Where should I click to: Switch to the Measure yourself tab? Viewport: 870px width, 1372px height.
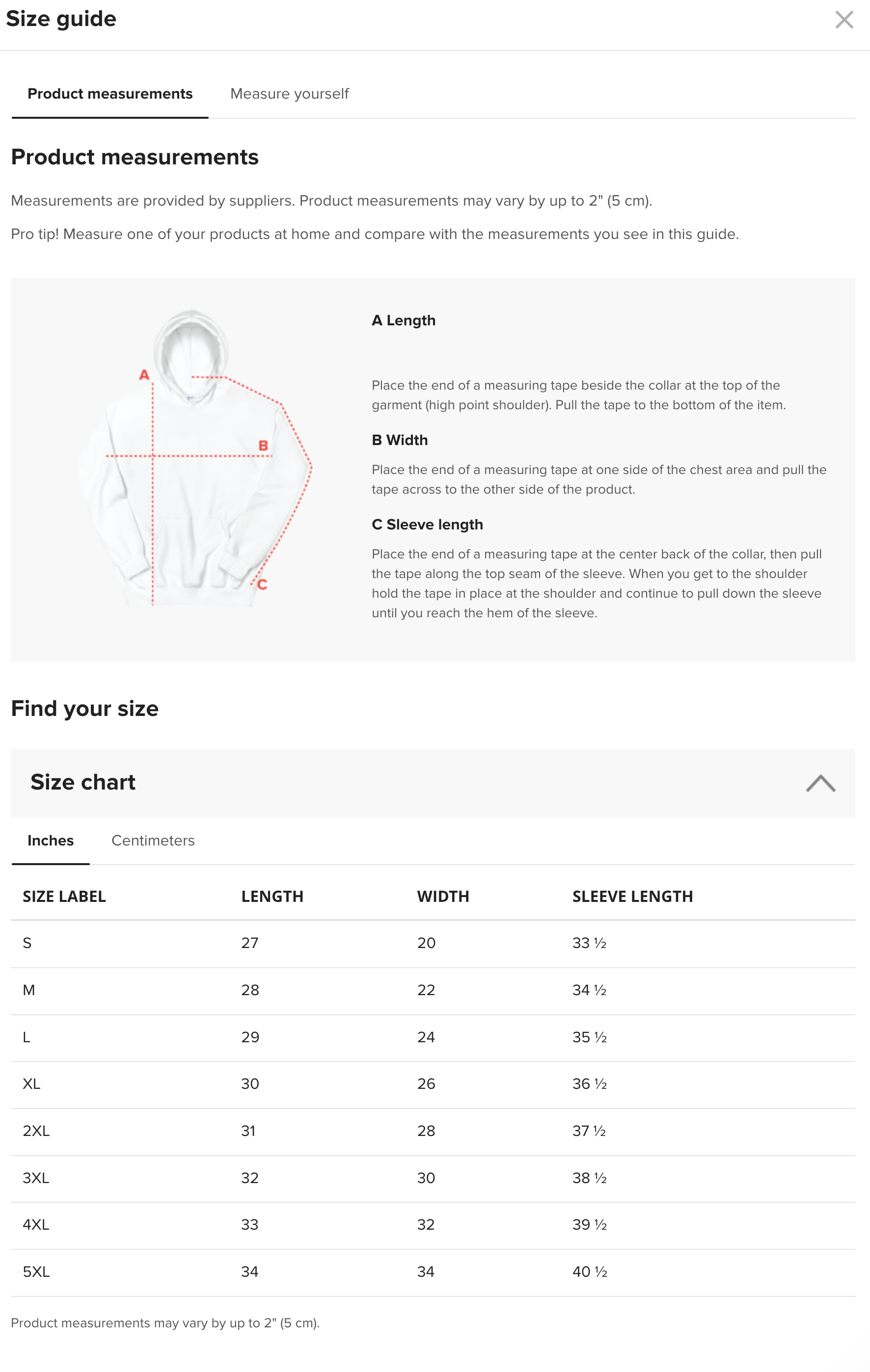click(289, 94)
